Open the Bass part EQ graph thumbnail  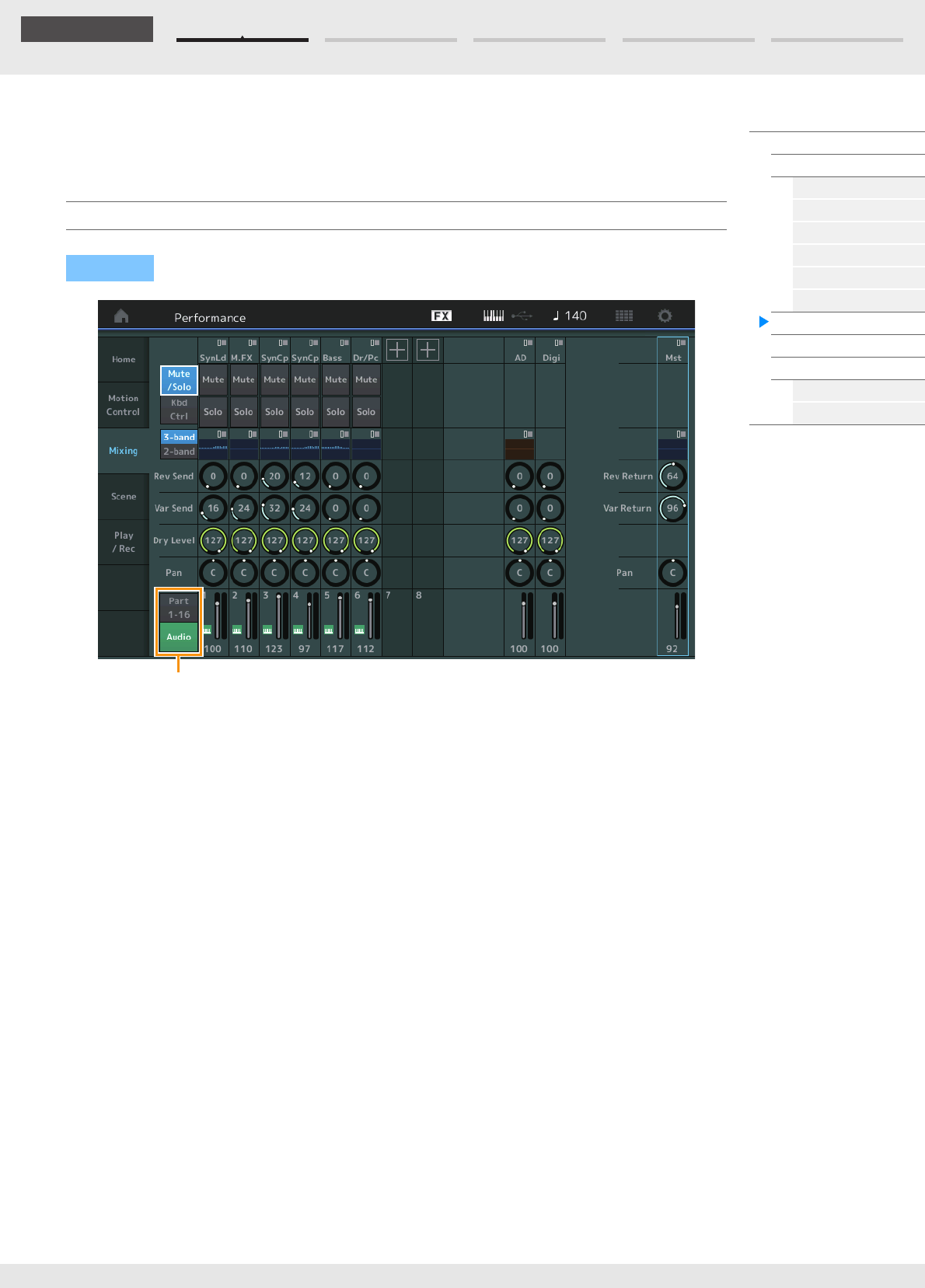click(336, 449)
